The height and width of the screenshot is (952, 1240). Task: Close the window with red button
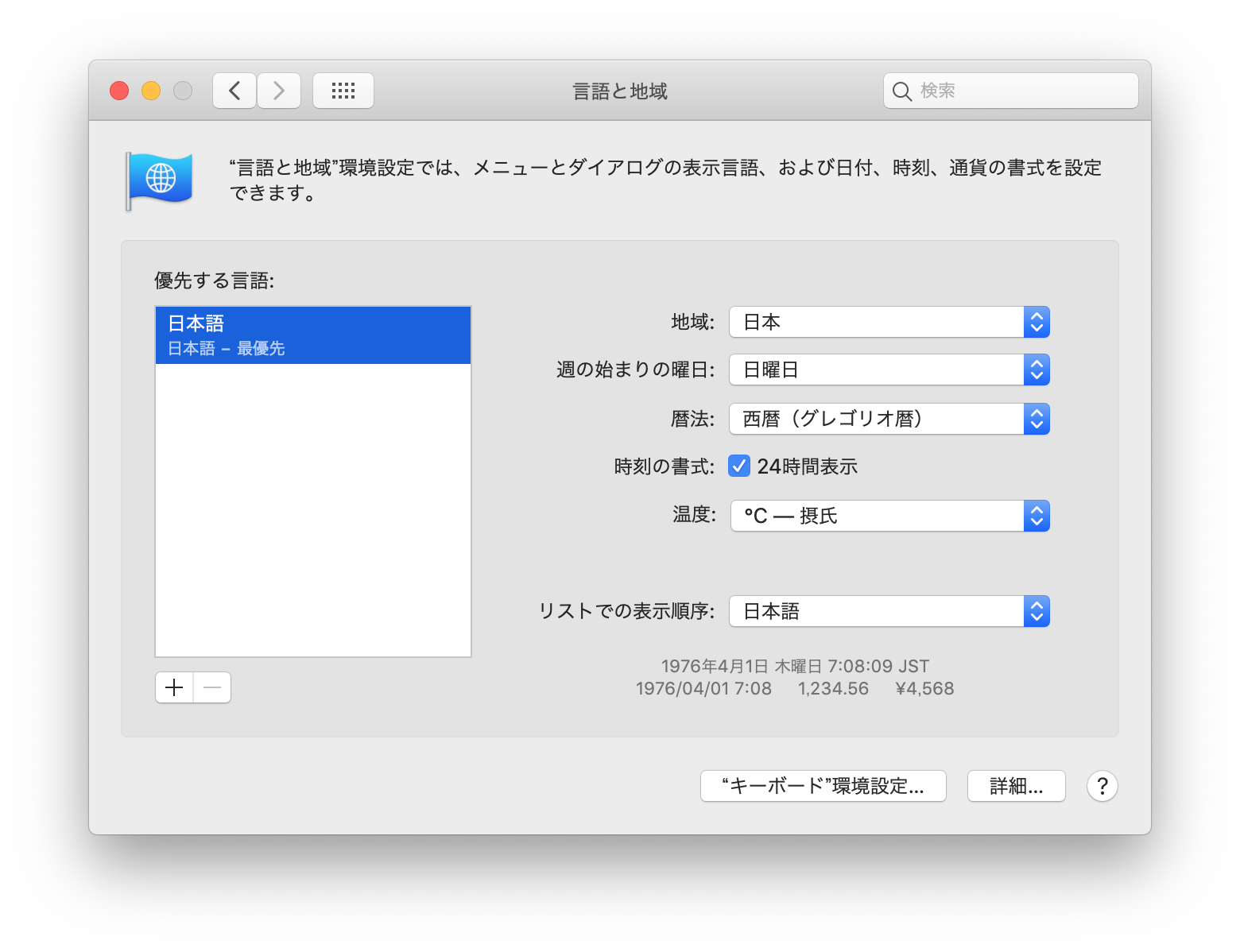point(119,91)
